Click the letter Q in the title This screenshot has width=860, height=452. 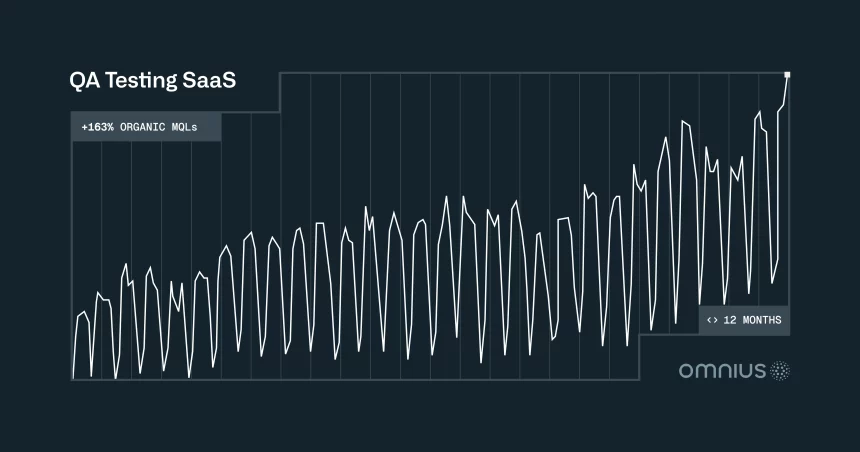coord(78,82)
